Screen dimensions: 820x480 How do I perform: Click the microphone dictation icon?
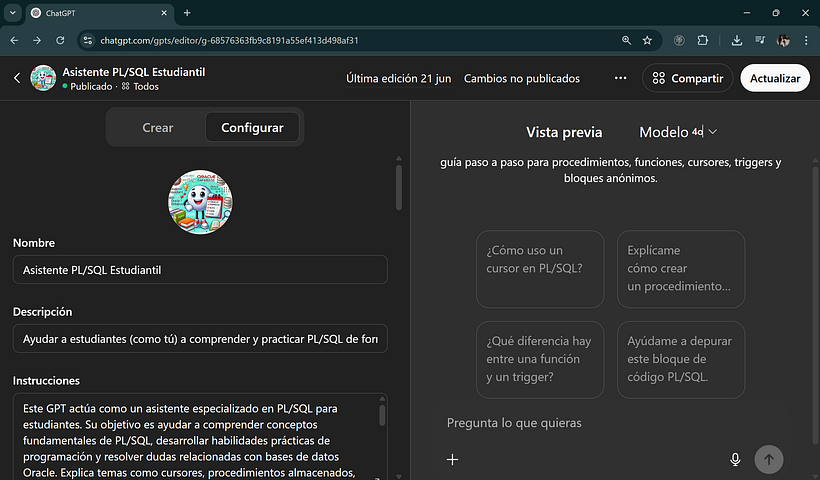(x=735, y=460)
